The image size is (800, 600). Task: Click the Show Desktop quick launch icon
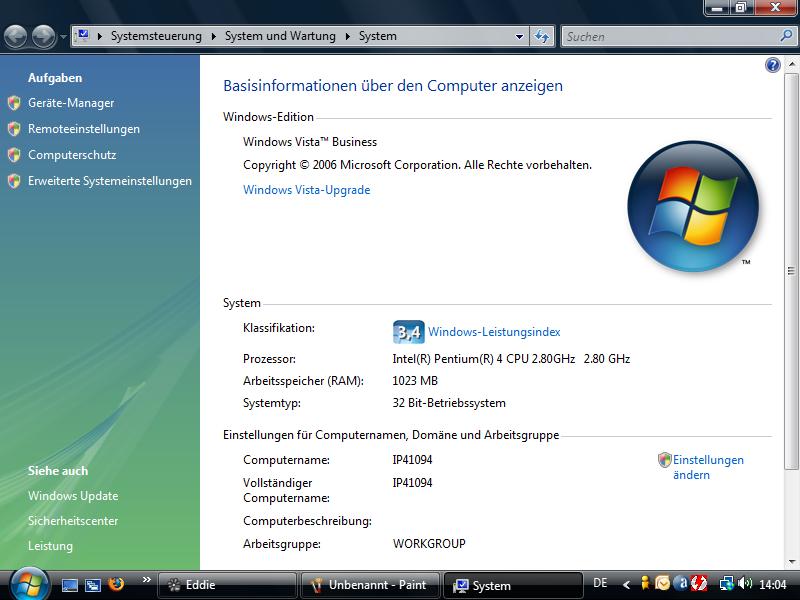pyautogui.click(x=70, y=585)
